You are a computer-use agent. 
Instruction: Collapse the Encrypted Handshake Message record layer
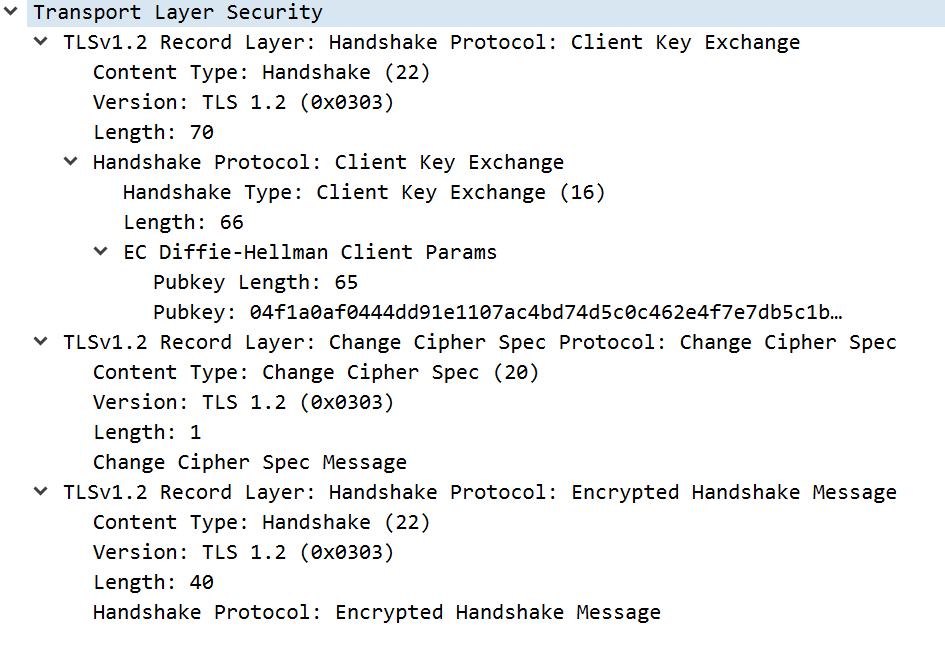pyautogui.click(x=39, y=492)
